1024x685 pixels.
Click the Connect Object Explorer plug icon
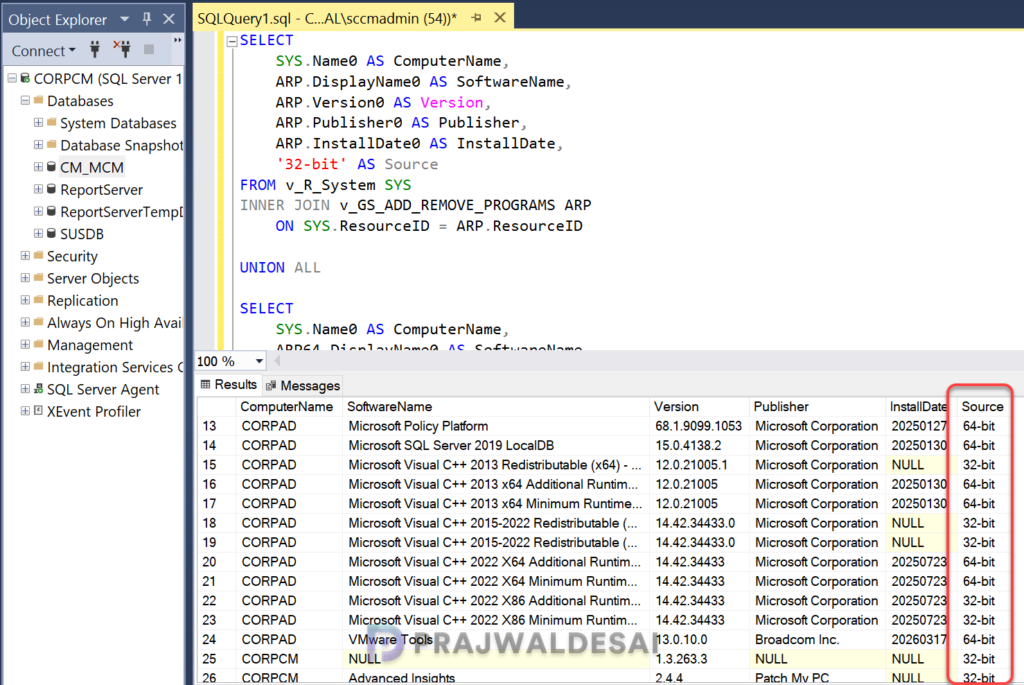pos(95,49)
